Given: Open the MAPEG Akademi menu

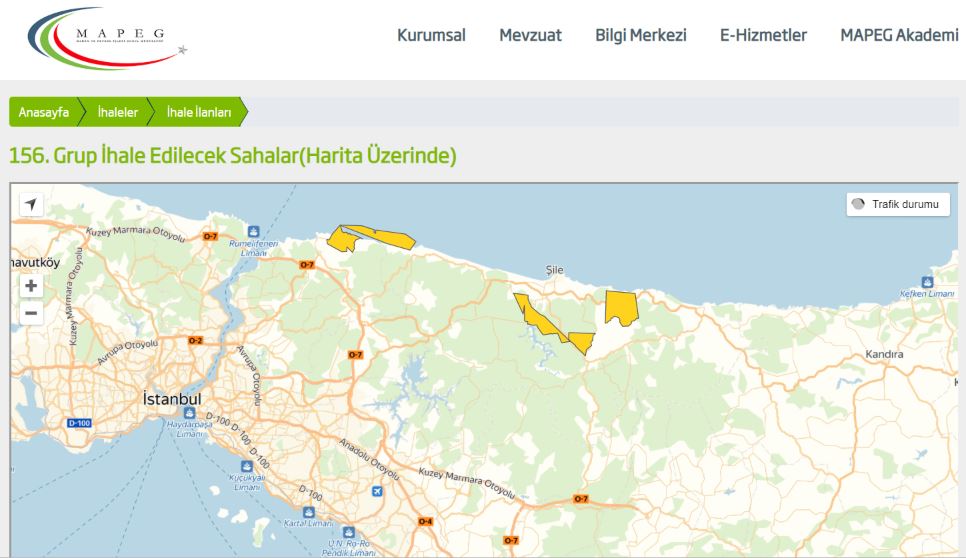Looking at the screenshot, I should pos(898,36).
